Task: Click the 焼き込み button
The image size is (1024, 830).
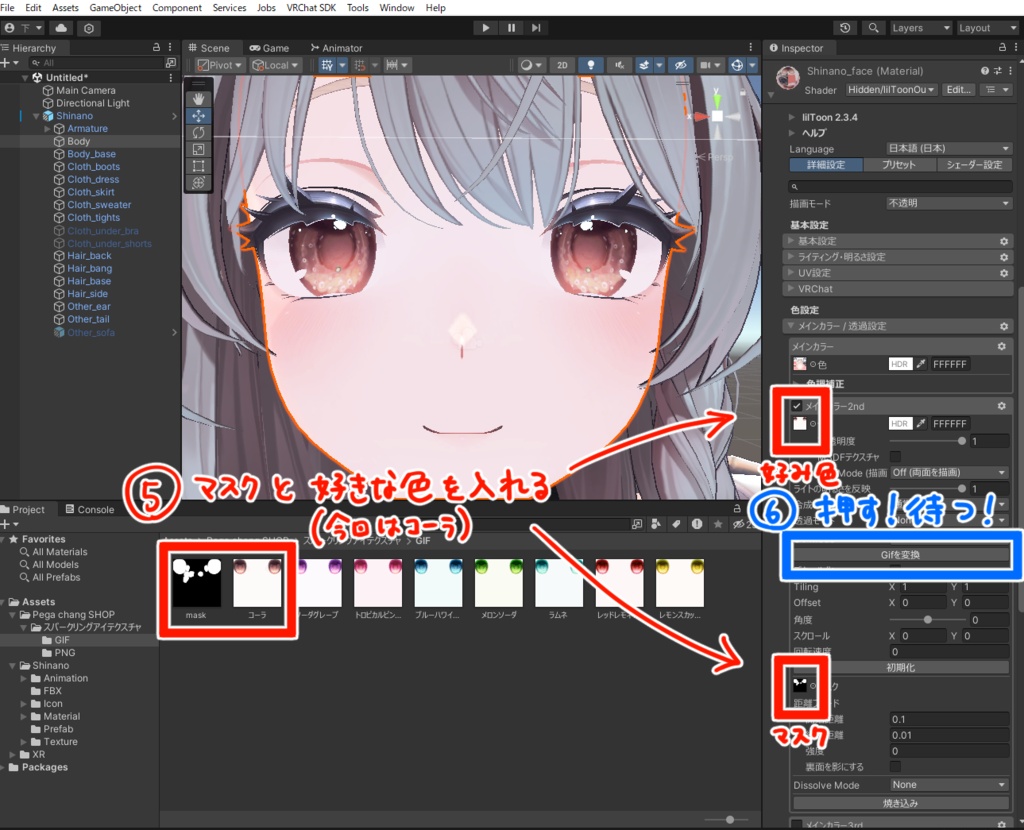Action: click(x=901, y=803)
